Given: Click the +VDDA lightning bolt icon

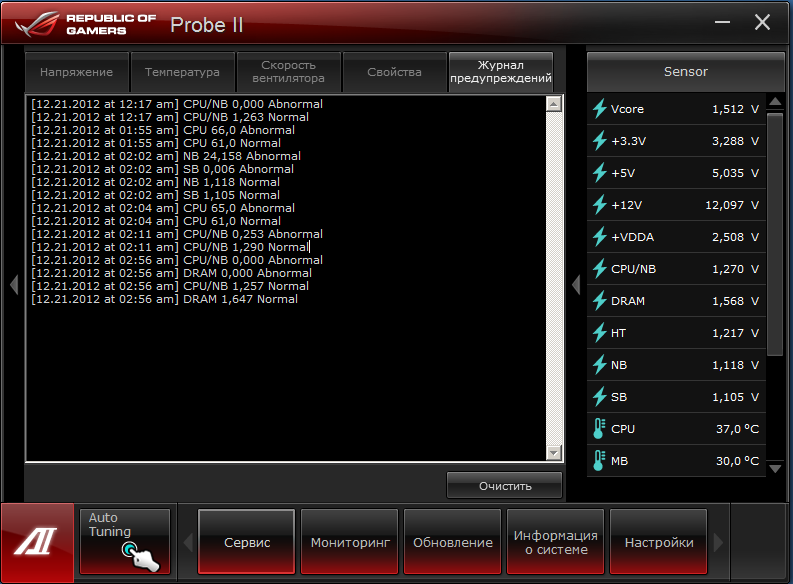Looking at the screenshot, I should (x=600, y=237).
